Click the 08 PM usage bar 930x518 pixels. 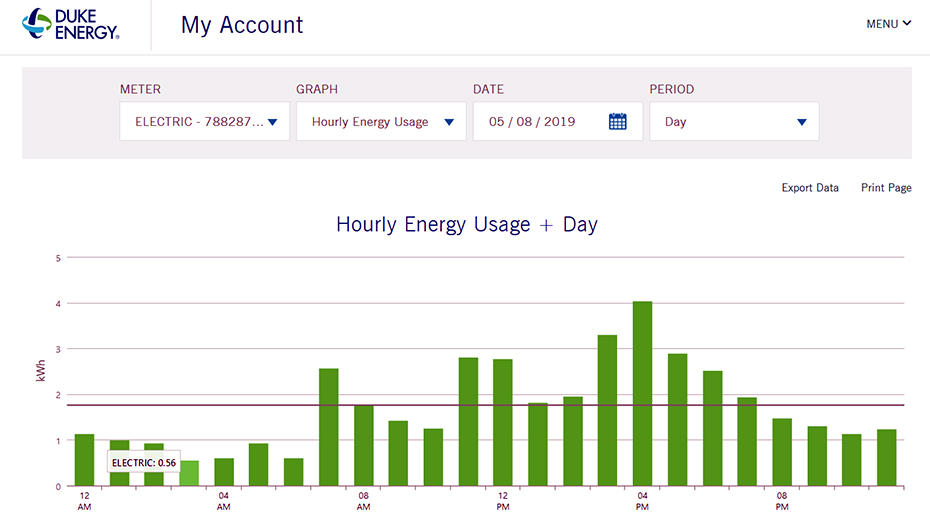782,452
